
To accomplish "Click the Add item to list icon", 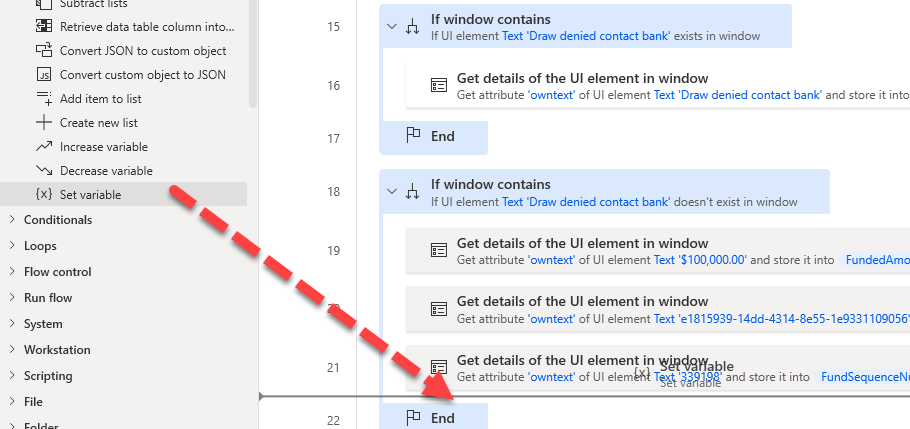I will click(44, 99).
